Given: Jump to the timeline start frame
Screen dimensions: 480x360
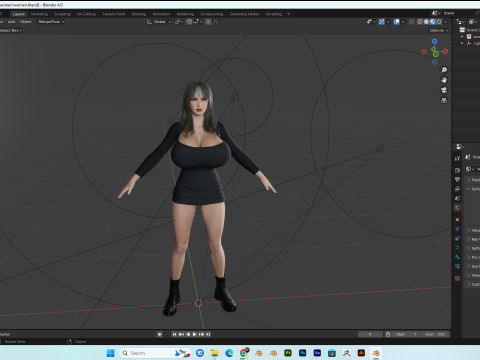Looking at the screenshot, I should point(174,334).
